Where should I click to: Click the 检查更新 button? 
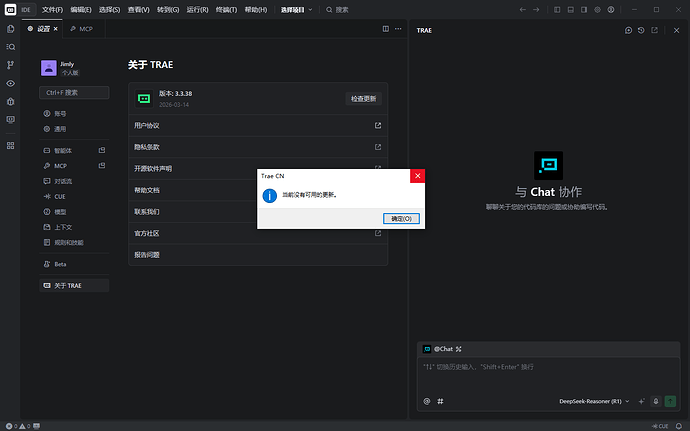(x=363, y=99)
